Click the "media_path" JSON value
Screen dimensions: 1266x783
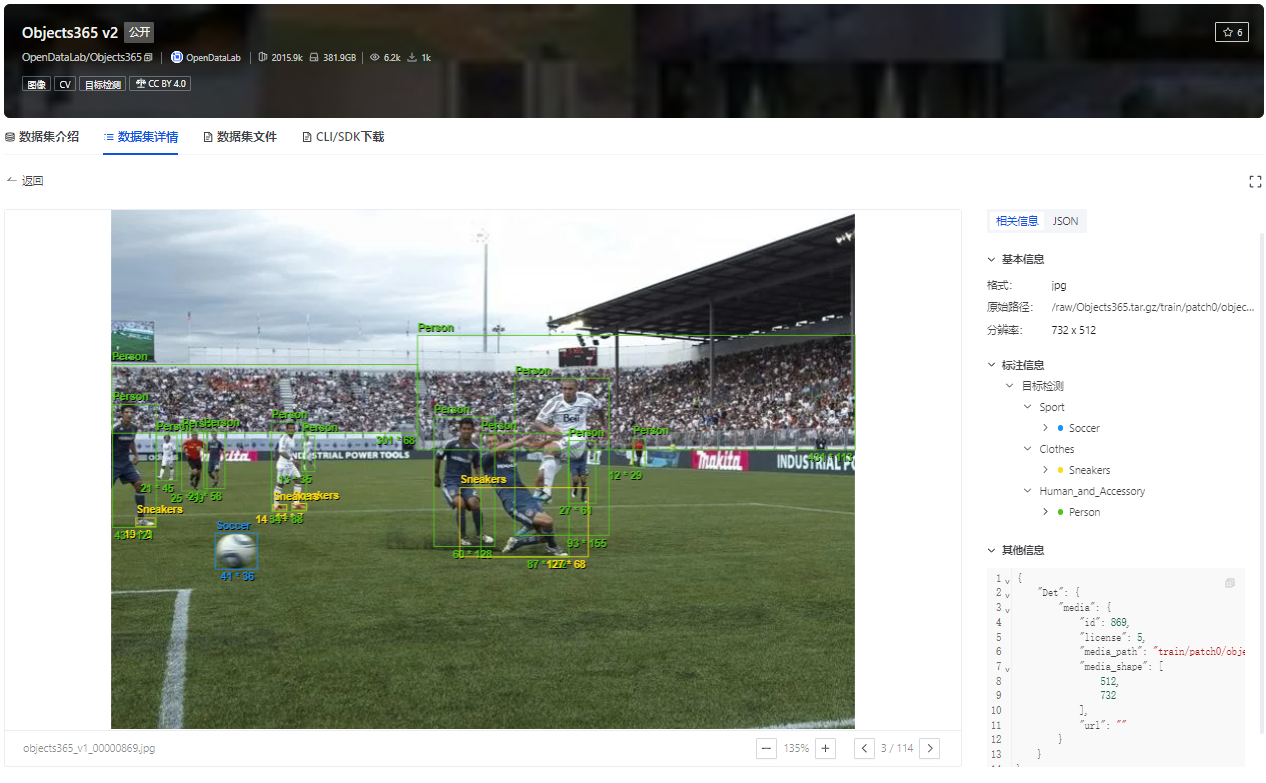click(1199, 652)
